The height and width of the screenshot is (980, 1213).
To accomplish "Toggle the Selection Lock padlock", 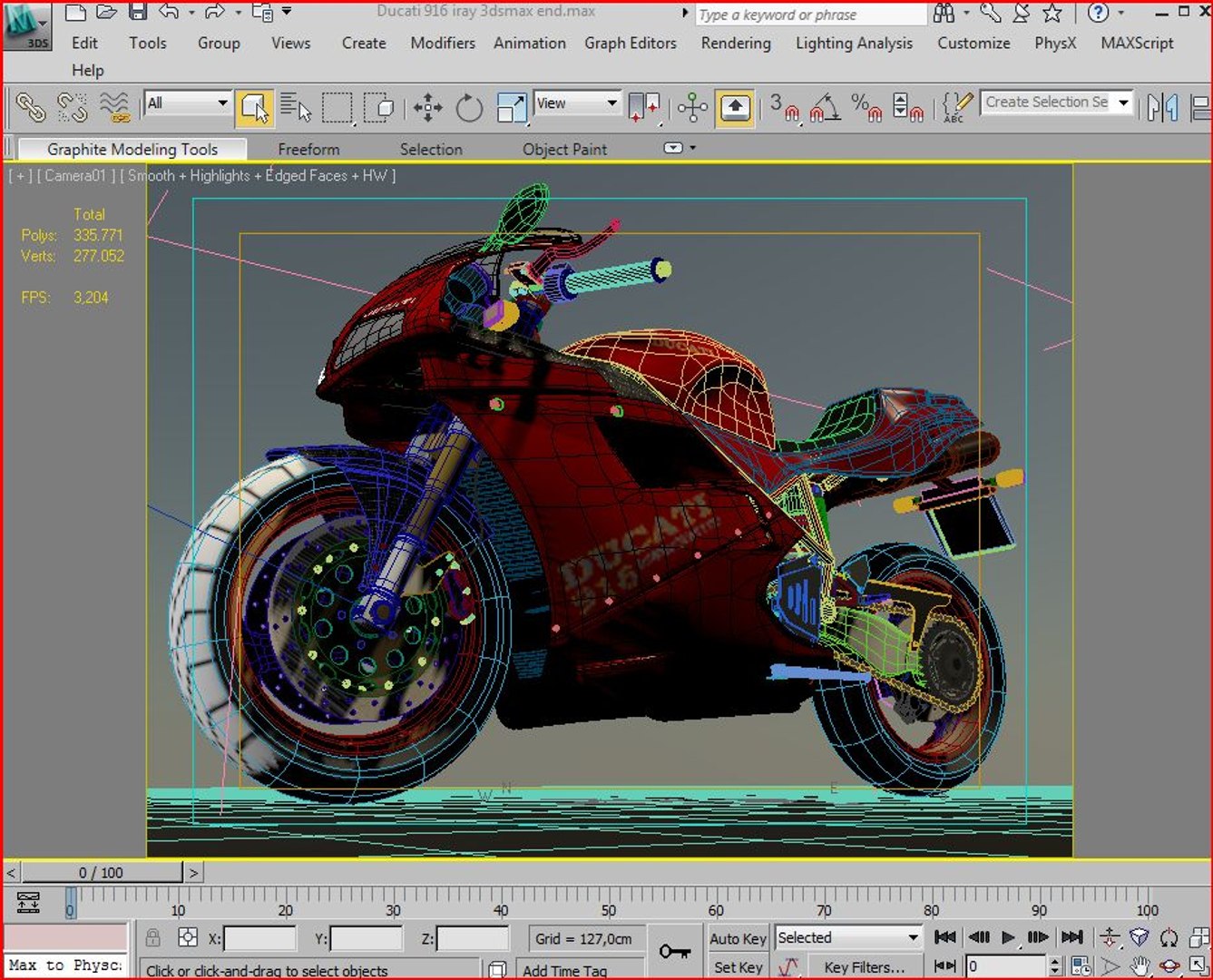I will [x=152, y=937].
